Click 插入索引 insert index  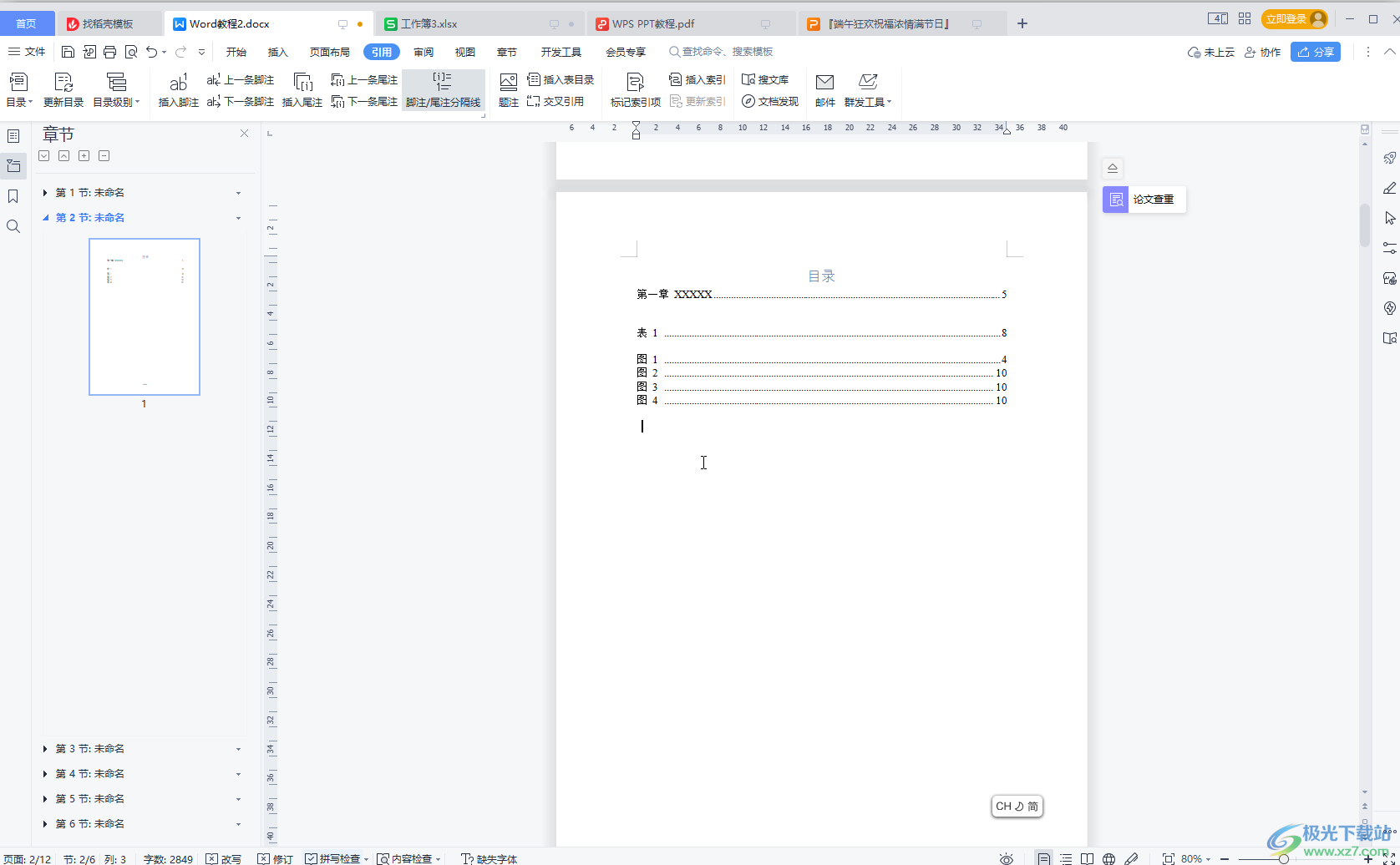[697, 80]
